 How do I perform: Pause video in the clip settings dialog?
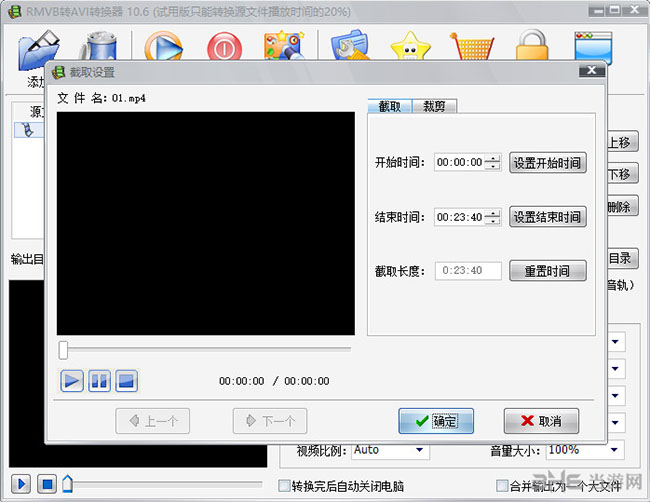click(x=99, y=381)
